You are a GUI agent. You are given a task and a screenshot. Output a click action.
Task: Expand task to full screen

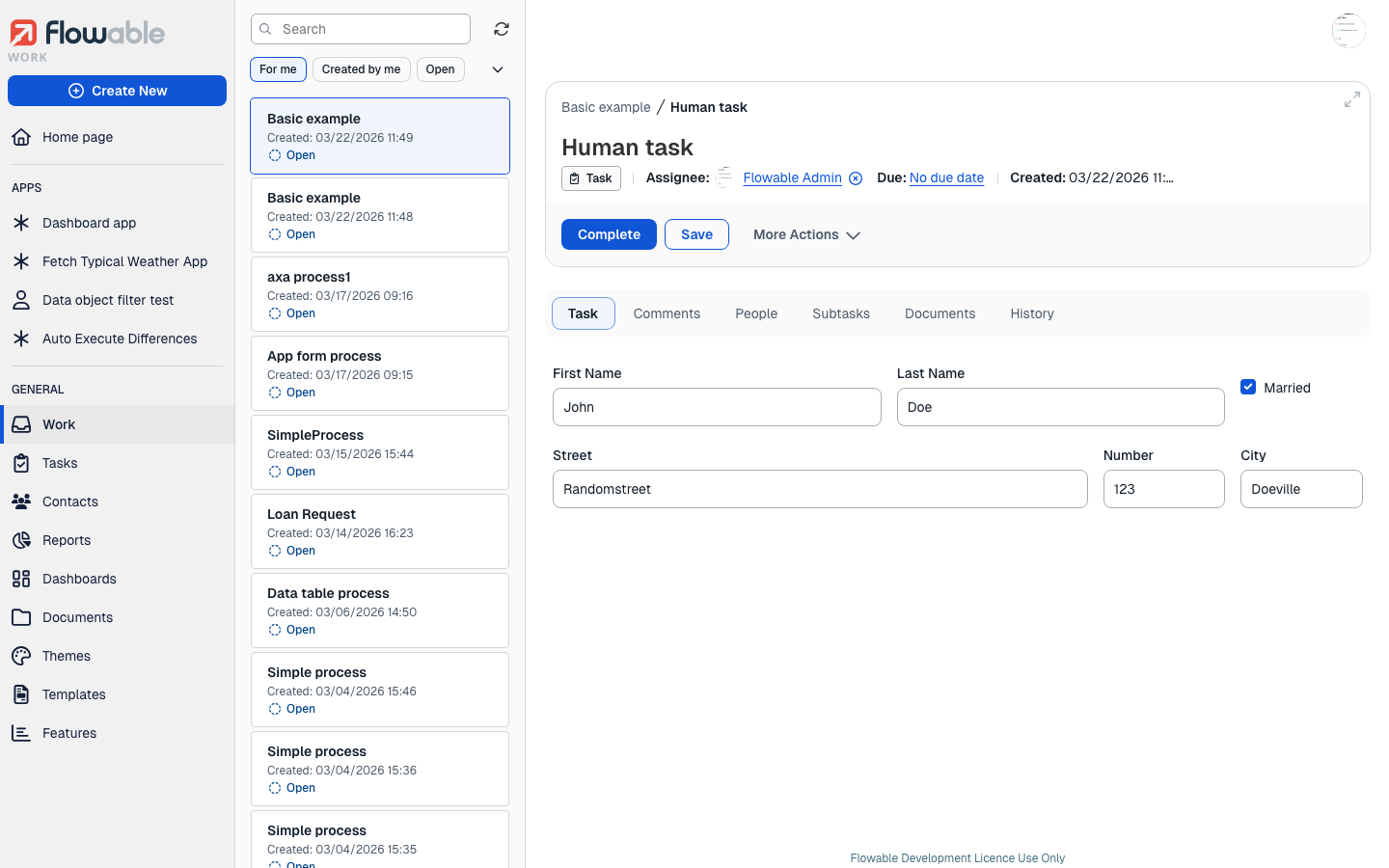click(x=1351, y=99)
